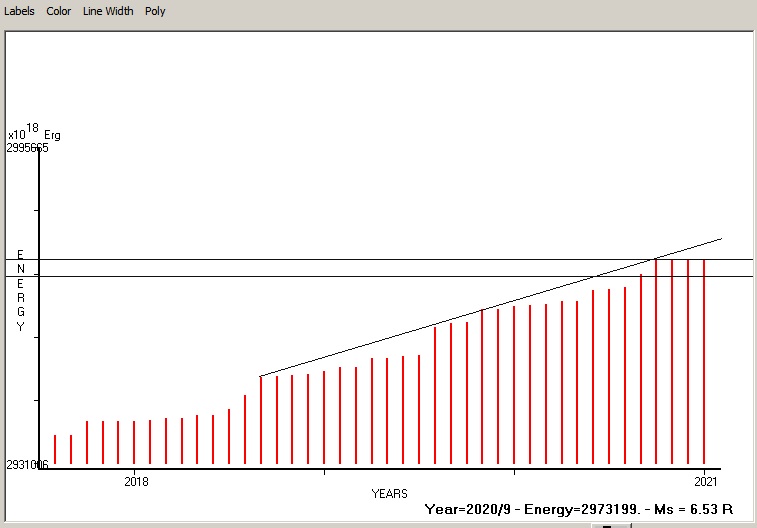
Task: Click the red bar where trend line starts
Action: point(260,420)
